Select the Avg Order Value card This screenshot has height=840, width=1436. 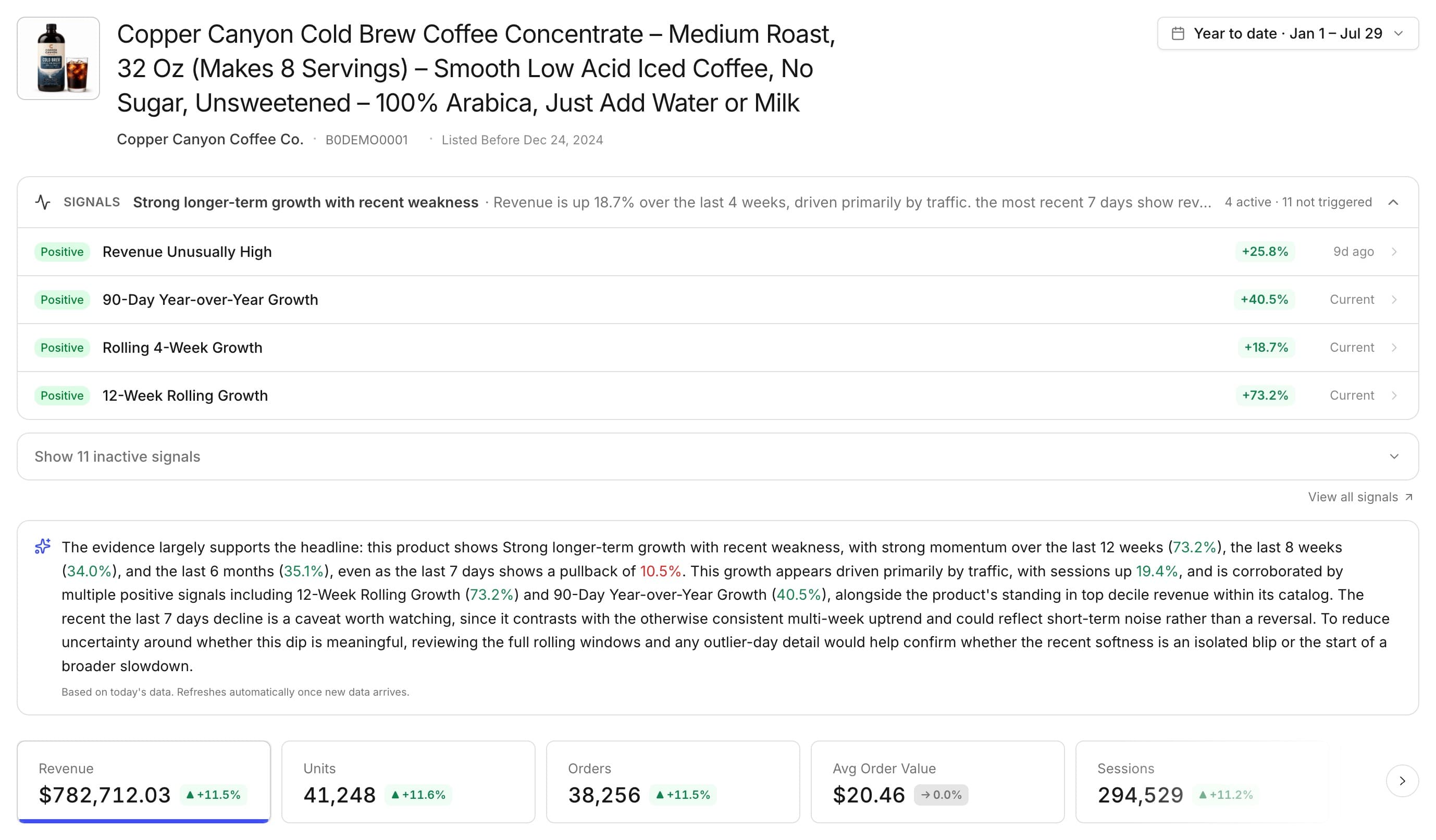[x=937, y=781]
